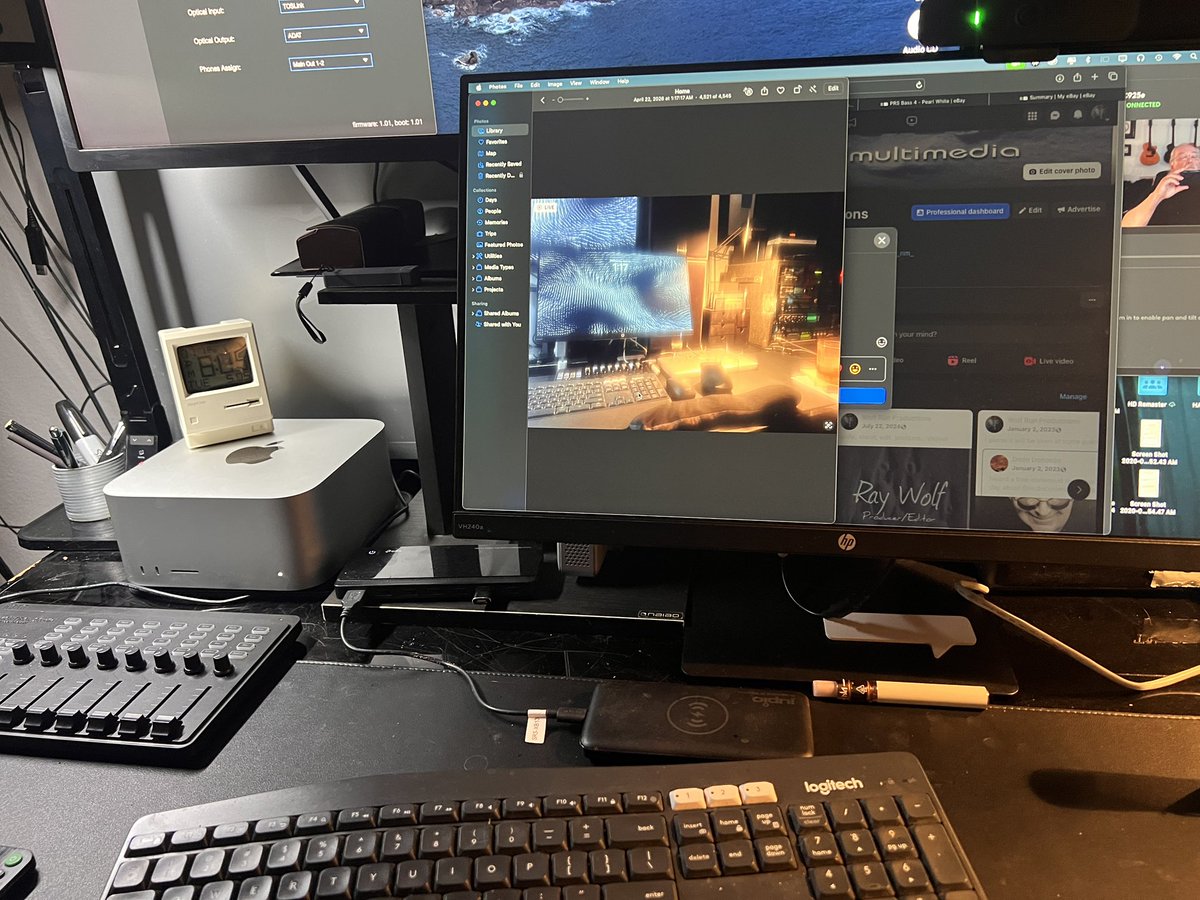
Task: Click the browser share icon
Action: coord(1077,77)
